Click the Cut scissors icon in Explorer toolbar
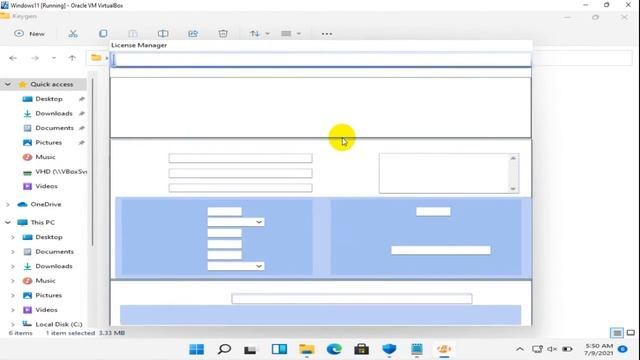 pyautogui.click(x=73, y=34)
